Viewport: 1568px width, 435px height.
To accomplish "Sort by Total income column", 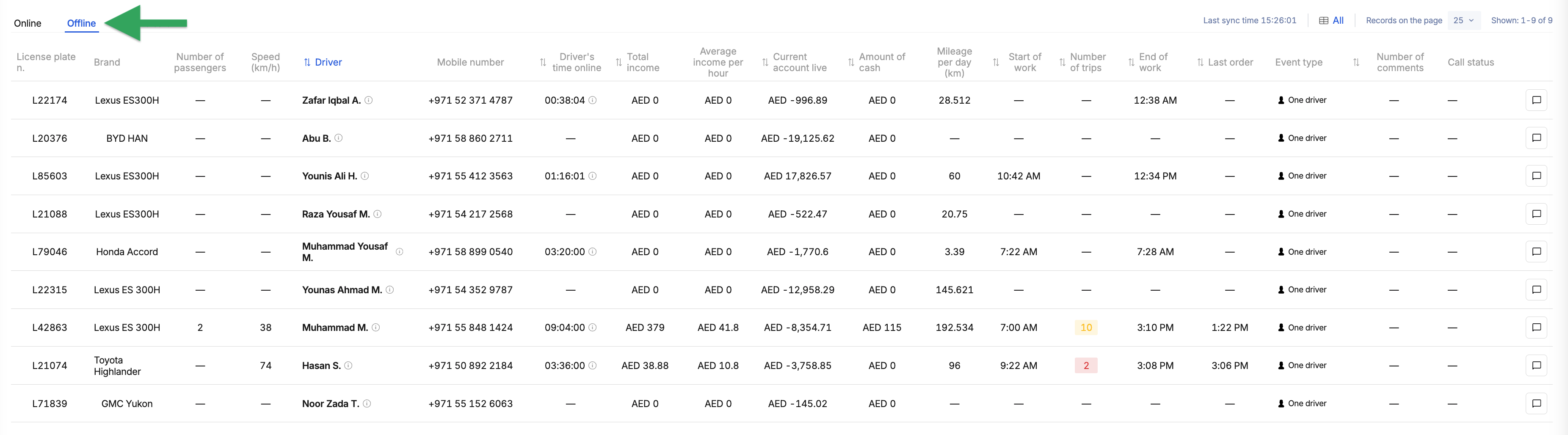I will click(619, 62).
